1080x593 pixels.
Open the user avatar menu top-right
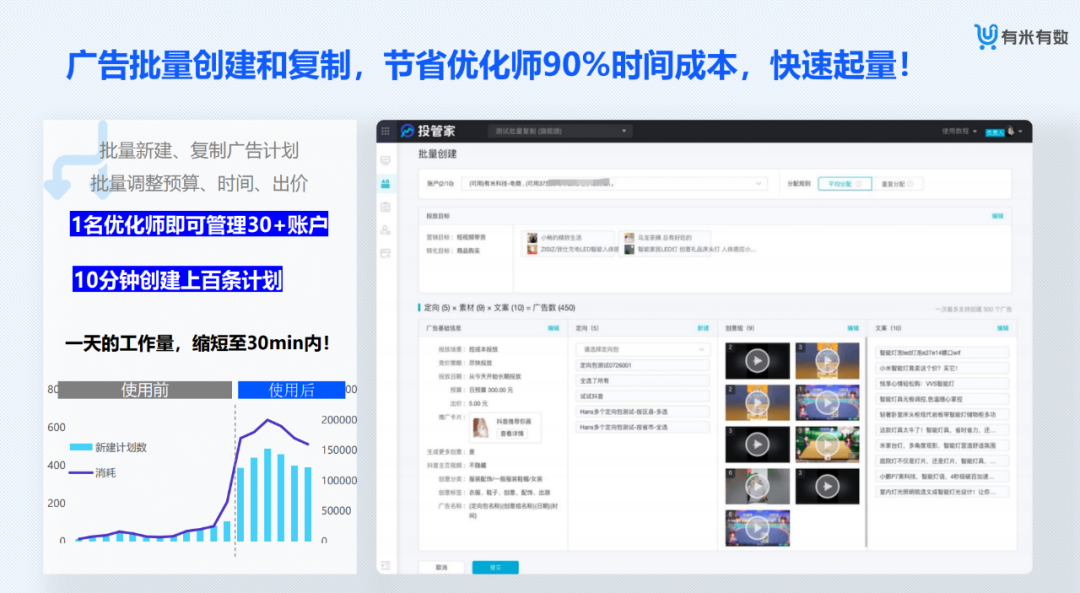coord(1011,131)
